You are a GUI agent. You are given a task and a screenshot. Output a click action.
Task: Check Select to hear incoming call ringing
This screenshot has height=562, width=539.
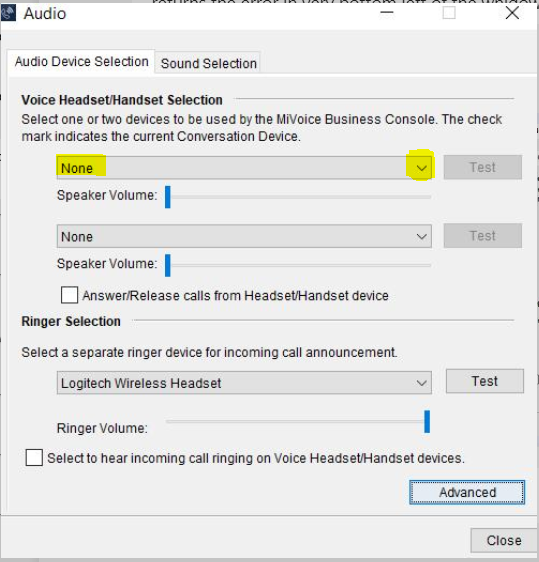click(x=34, y=458)
